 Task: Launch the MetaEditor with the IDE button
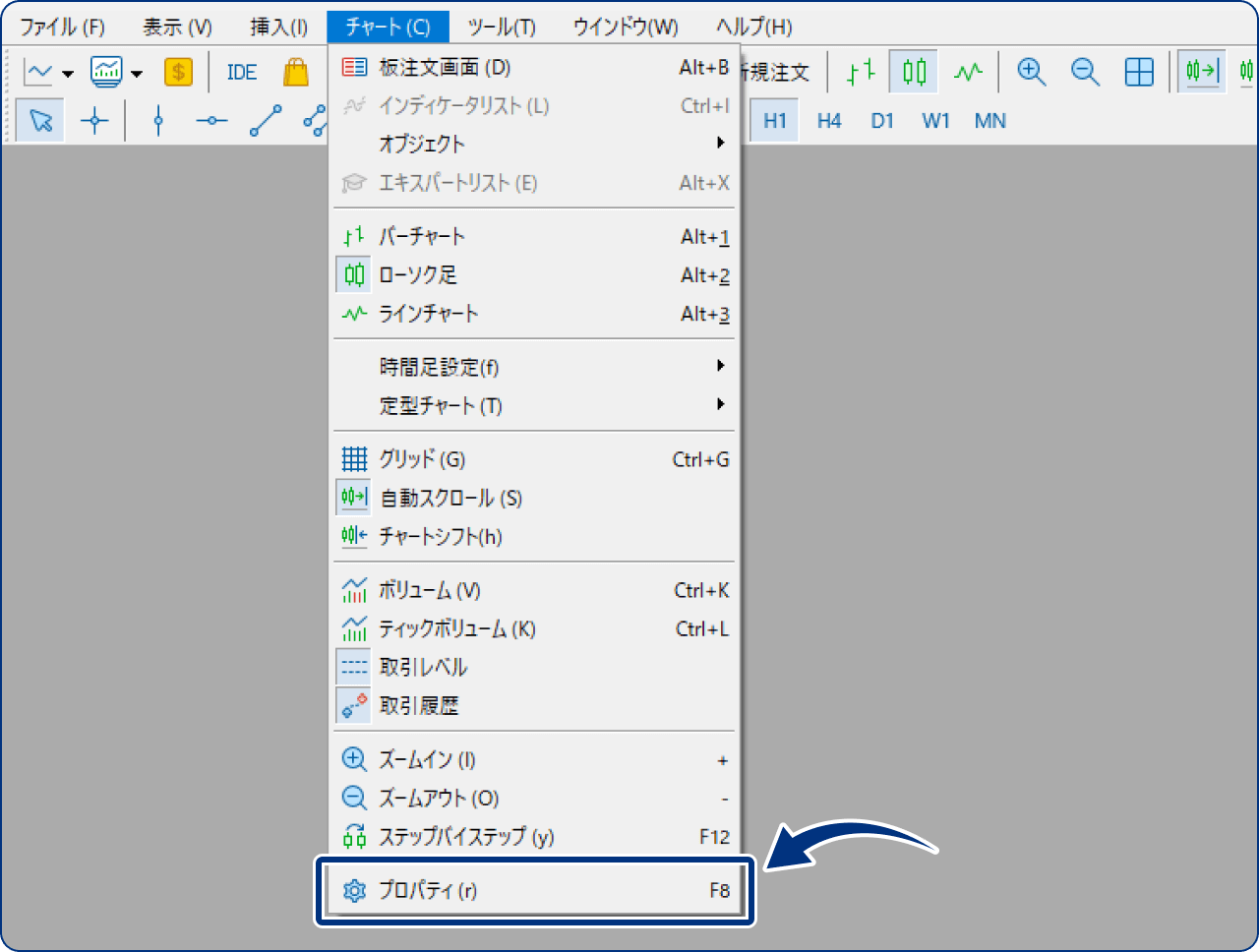pos(240,72)
